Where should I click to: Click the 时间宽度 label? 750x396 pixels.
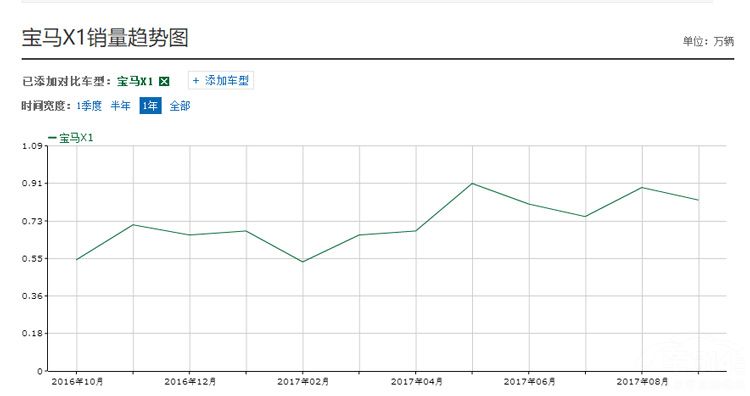(46, 106)
